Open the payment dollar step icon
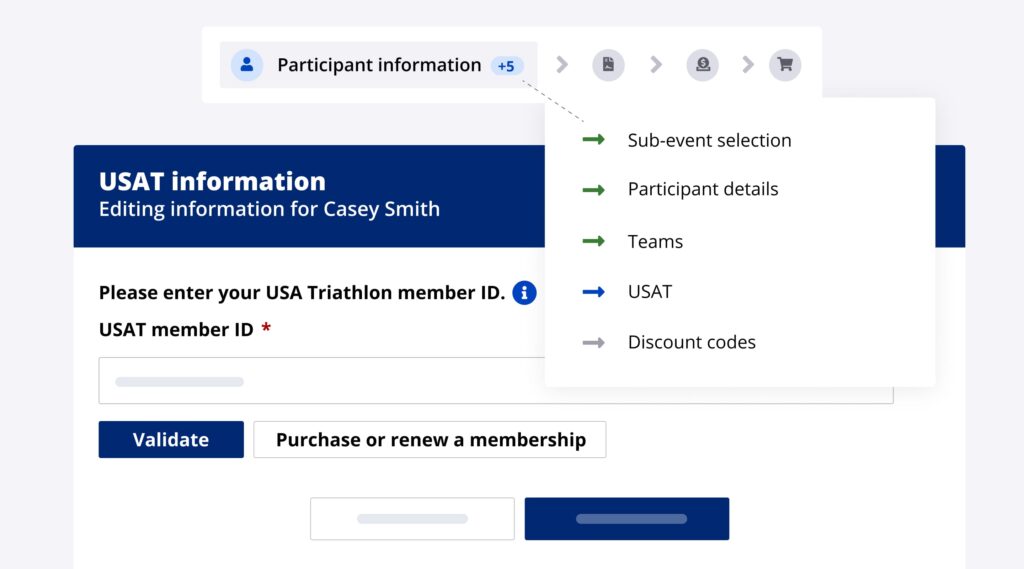This screenshot has width=1024, height=569. coord(702,65)
